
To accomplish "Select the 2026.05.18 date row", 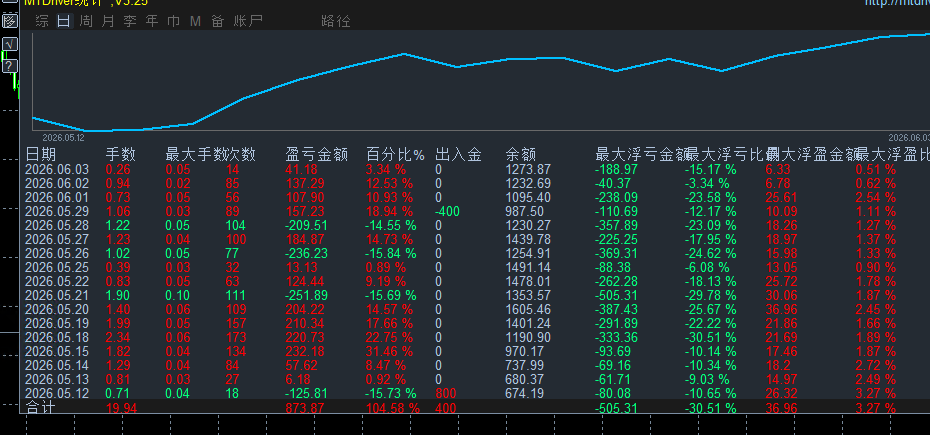I will click(57, 337).
